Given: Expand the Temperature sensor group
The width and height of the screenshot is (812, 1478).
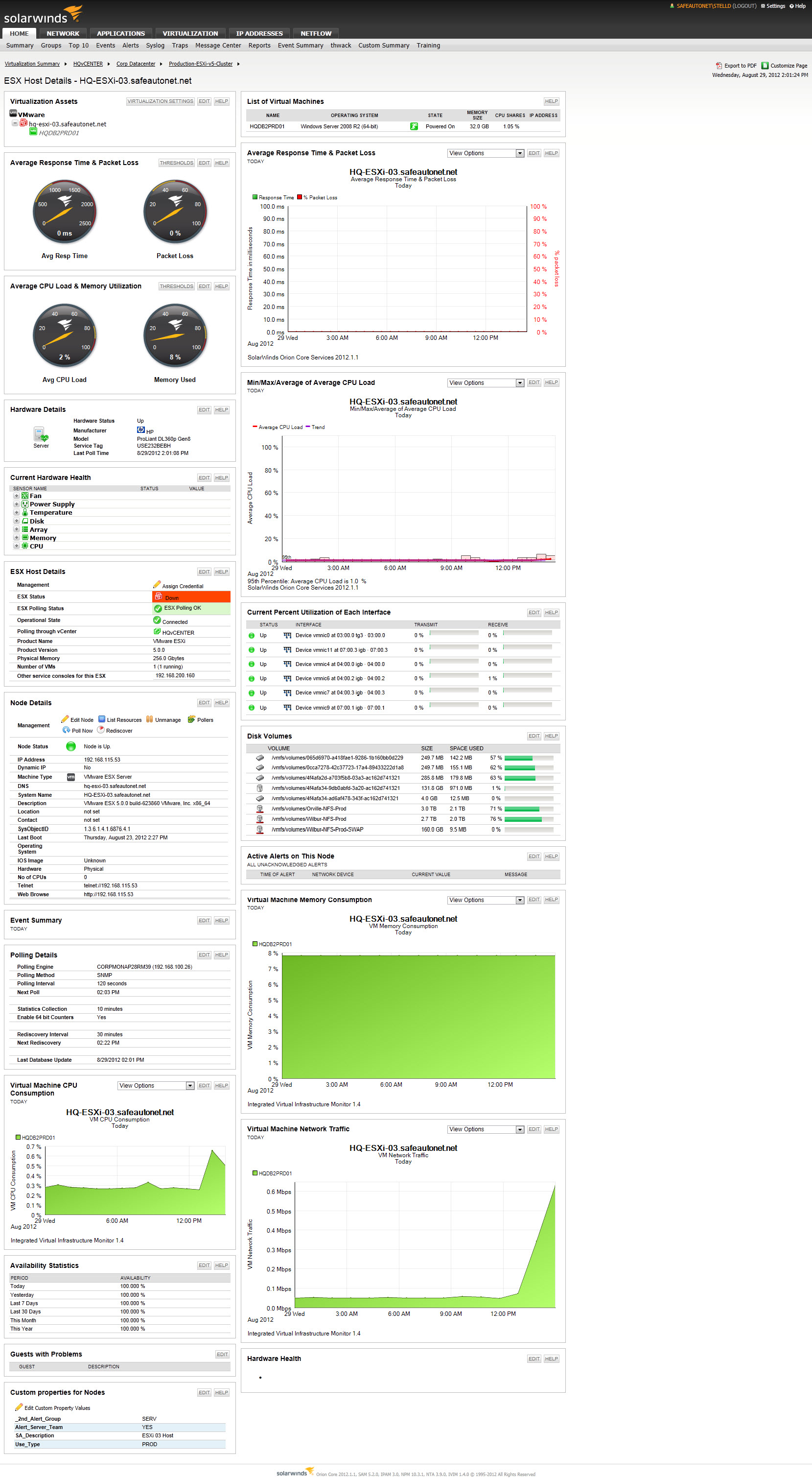Looking at the screenshot, I should [x=16, y=512].
